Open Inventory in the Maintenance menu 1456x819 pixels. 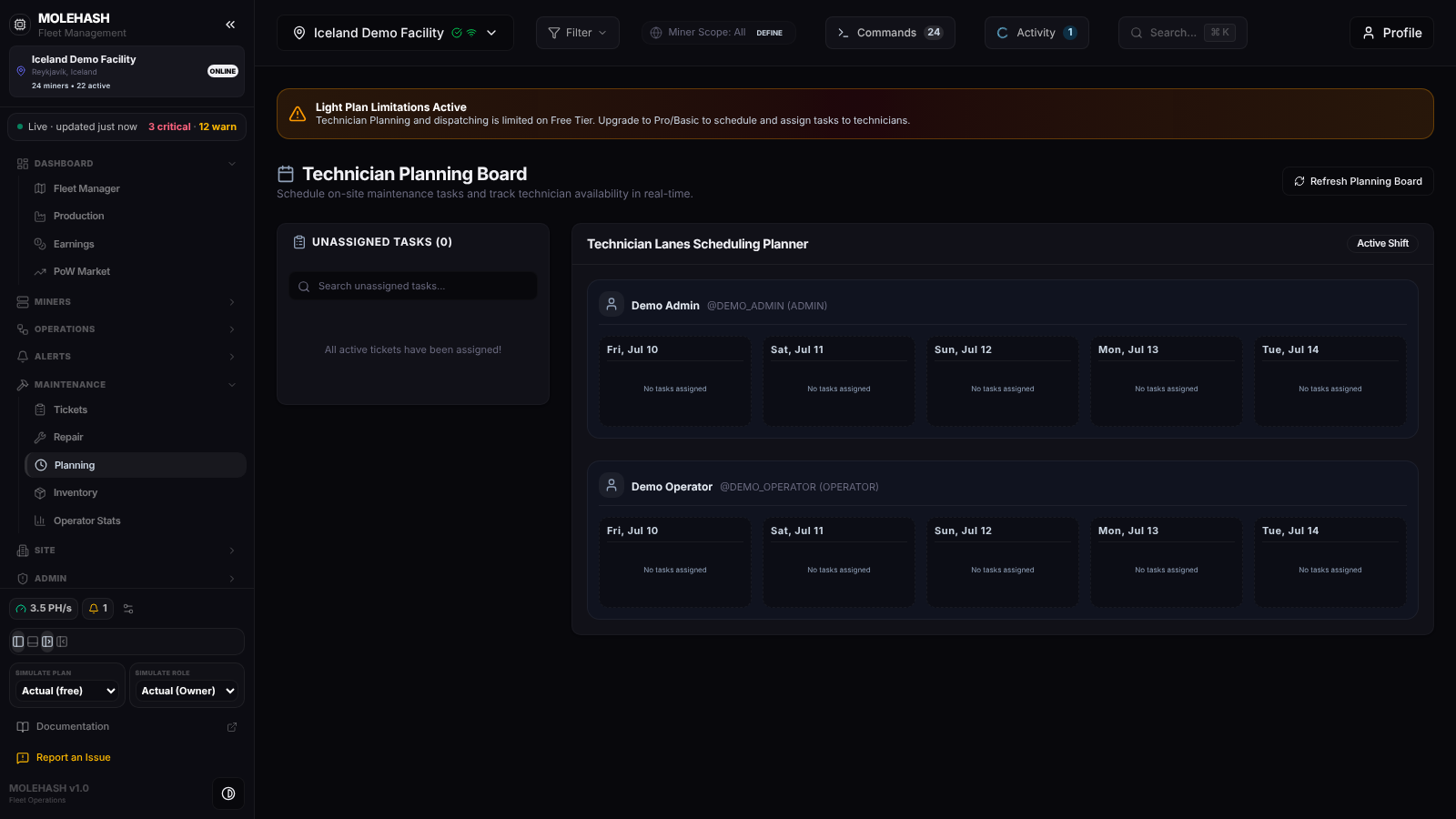tap(136, 493)
